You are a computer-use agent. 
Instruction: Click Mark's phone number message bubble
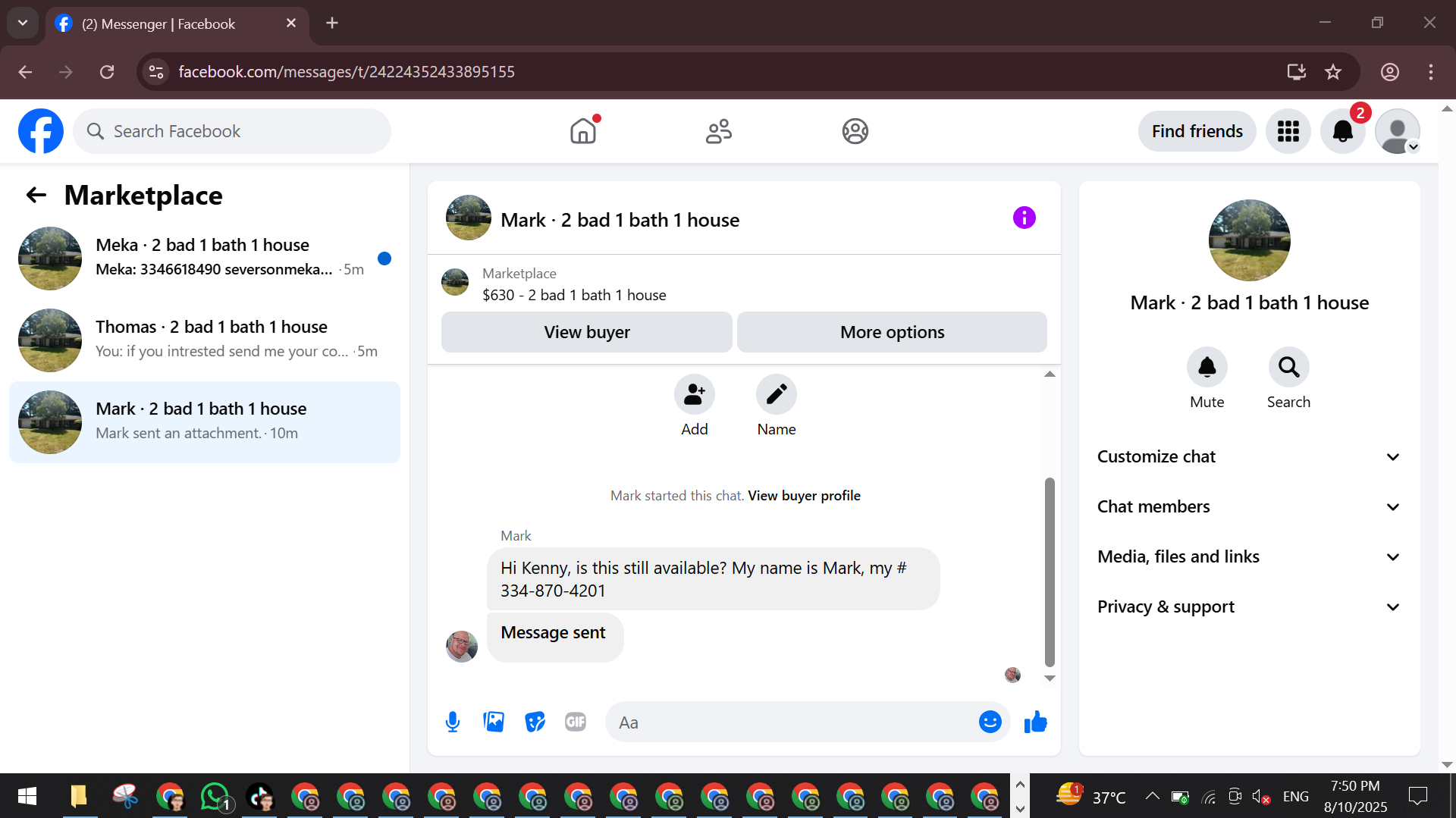click(x=713, y=579)
